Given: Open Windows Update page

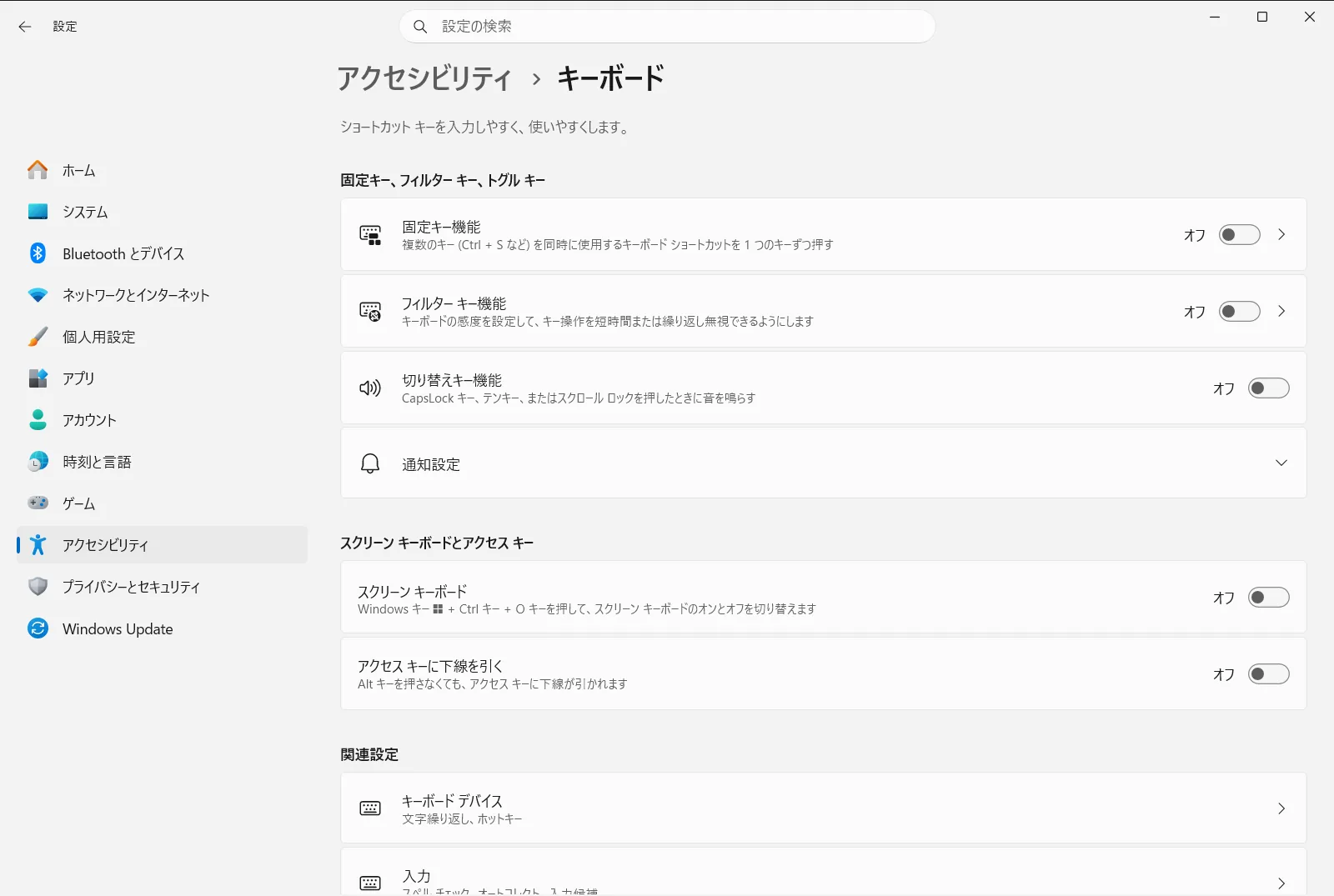Looking at the screenshot, I should click(x=162, y=628).
